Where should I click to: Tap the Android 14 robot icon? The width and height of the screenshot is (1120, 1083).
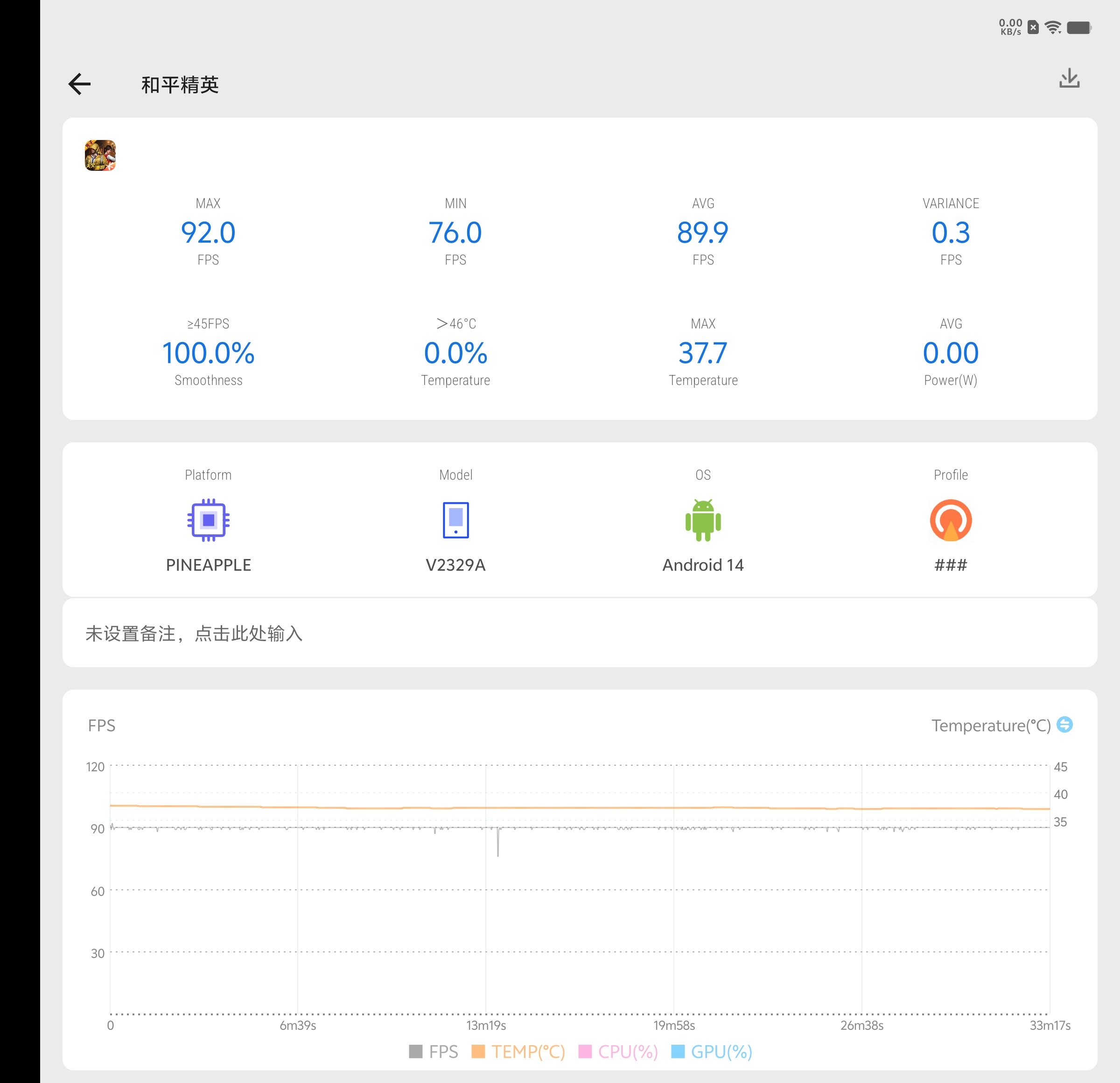(703, 519)
